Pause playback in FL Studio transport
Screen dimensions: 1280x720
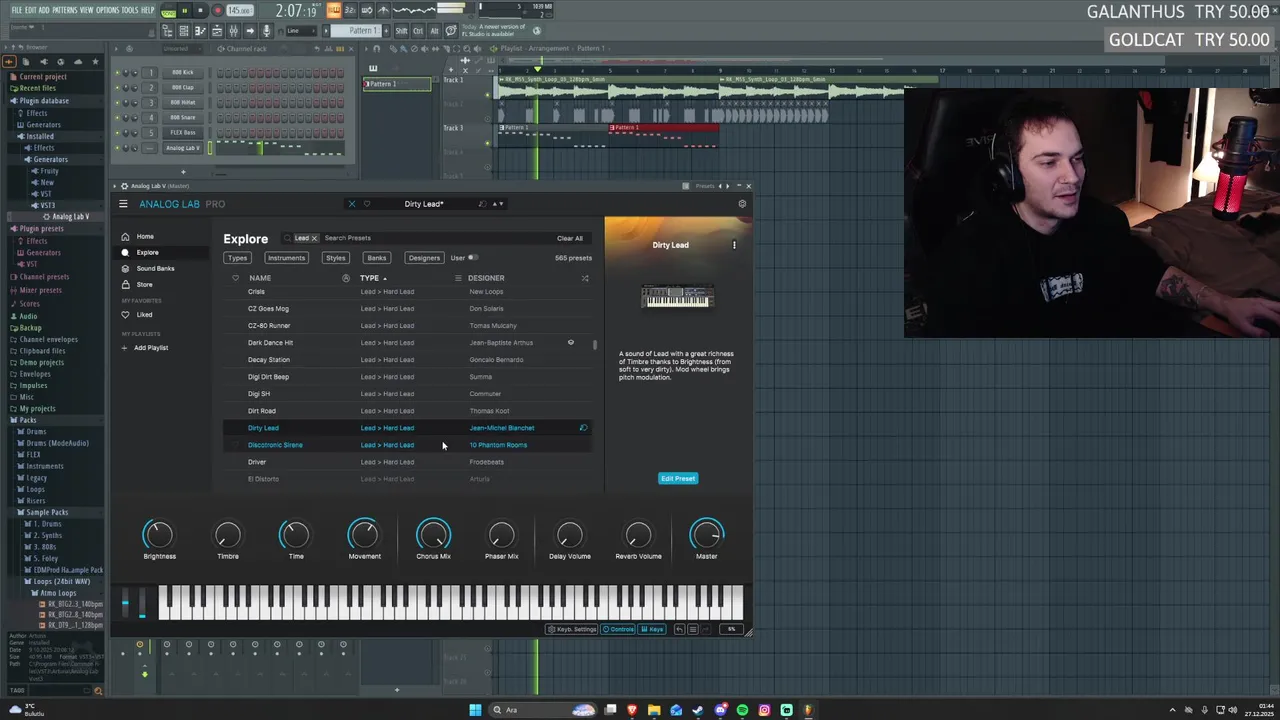pos(184,11)
